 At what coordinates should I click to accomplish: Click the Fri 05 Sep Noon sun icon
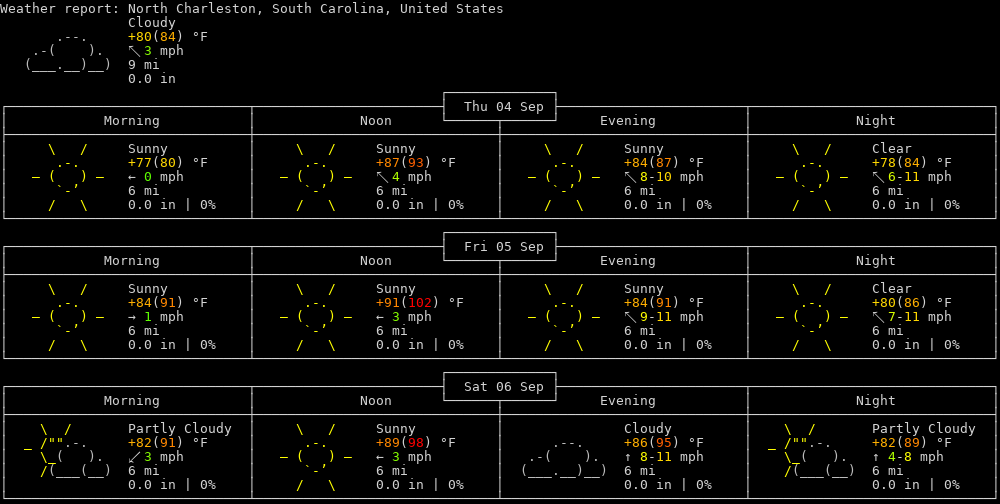coord(316,317)
